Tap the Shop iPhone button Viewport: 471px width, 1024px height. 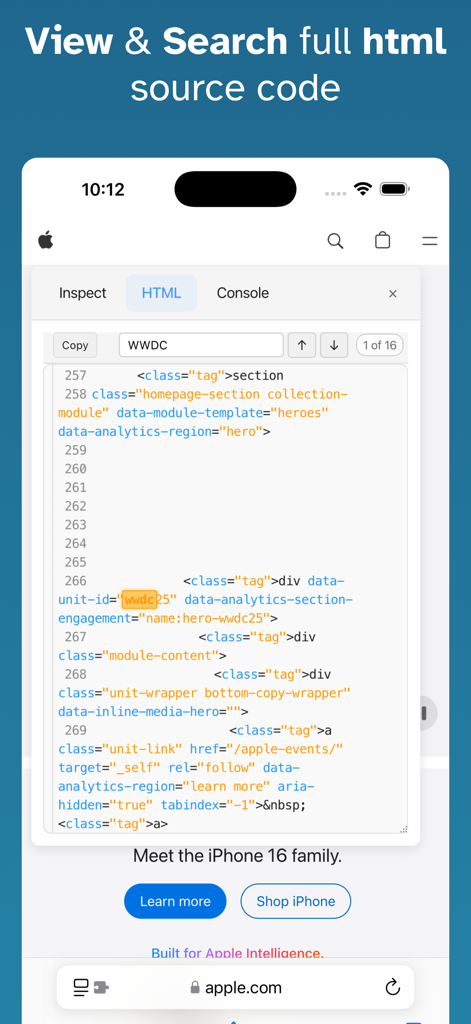tap(296, 901)
